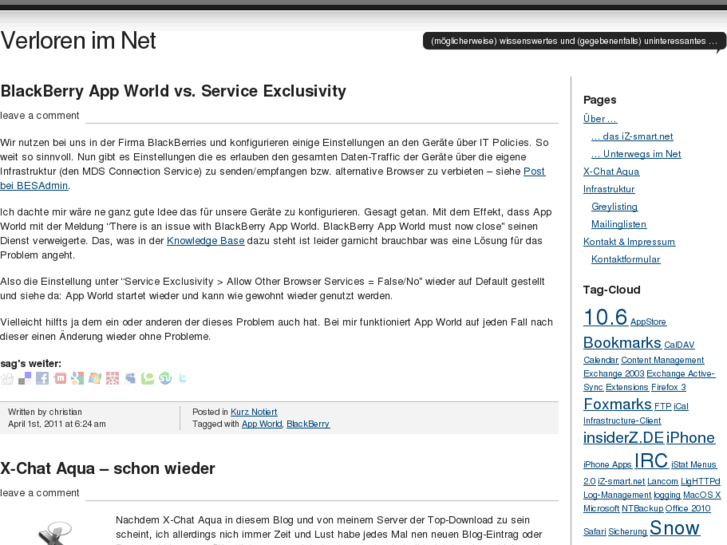Select the 'iPhone' tag
Screen dimensions: 727x545
(x=690, y=438)
